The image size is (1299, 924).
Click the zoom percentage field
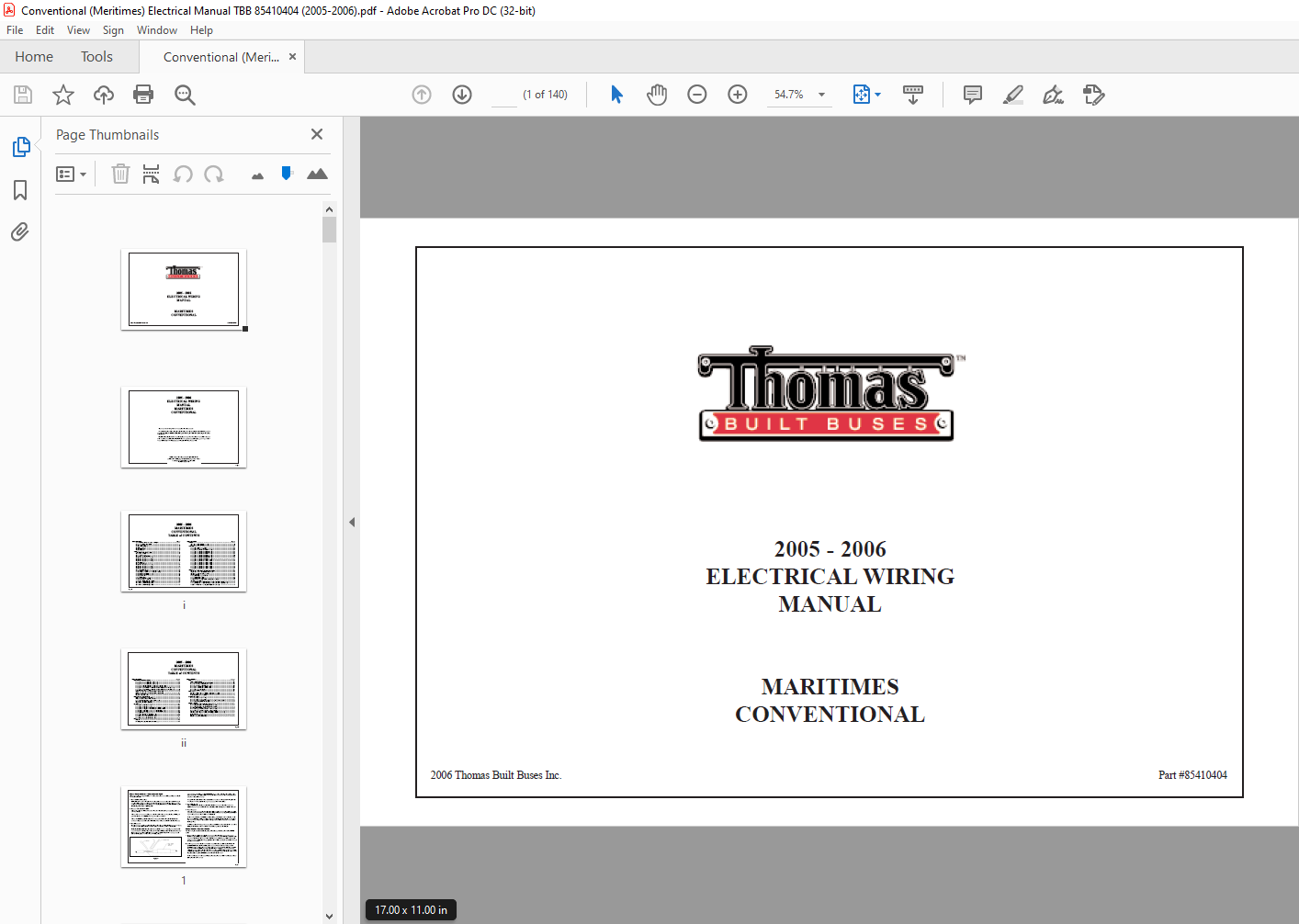pos(789,95)
